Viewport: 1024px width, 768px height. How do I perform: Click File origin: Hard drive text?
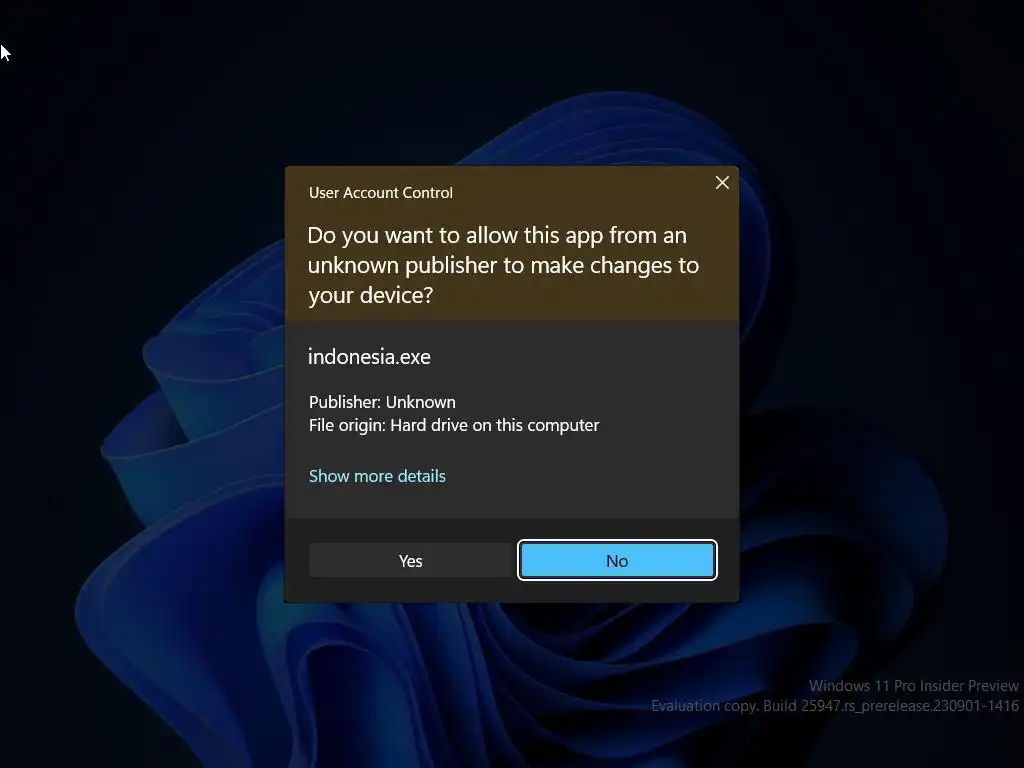tap(454, 425)
